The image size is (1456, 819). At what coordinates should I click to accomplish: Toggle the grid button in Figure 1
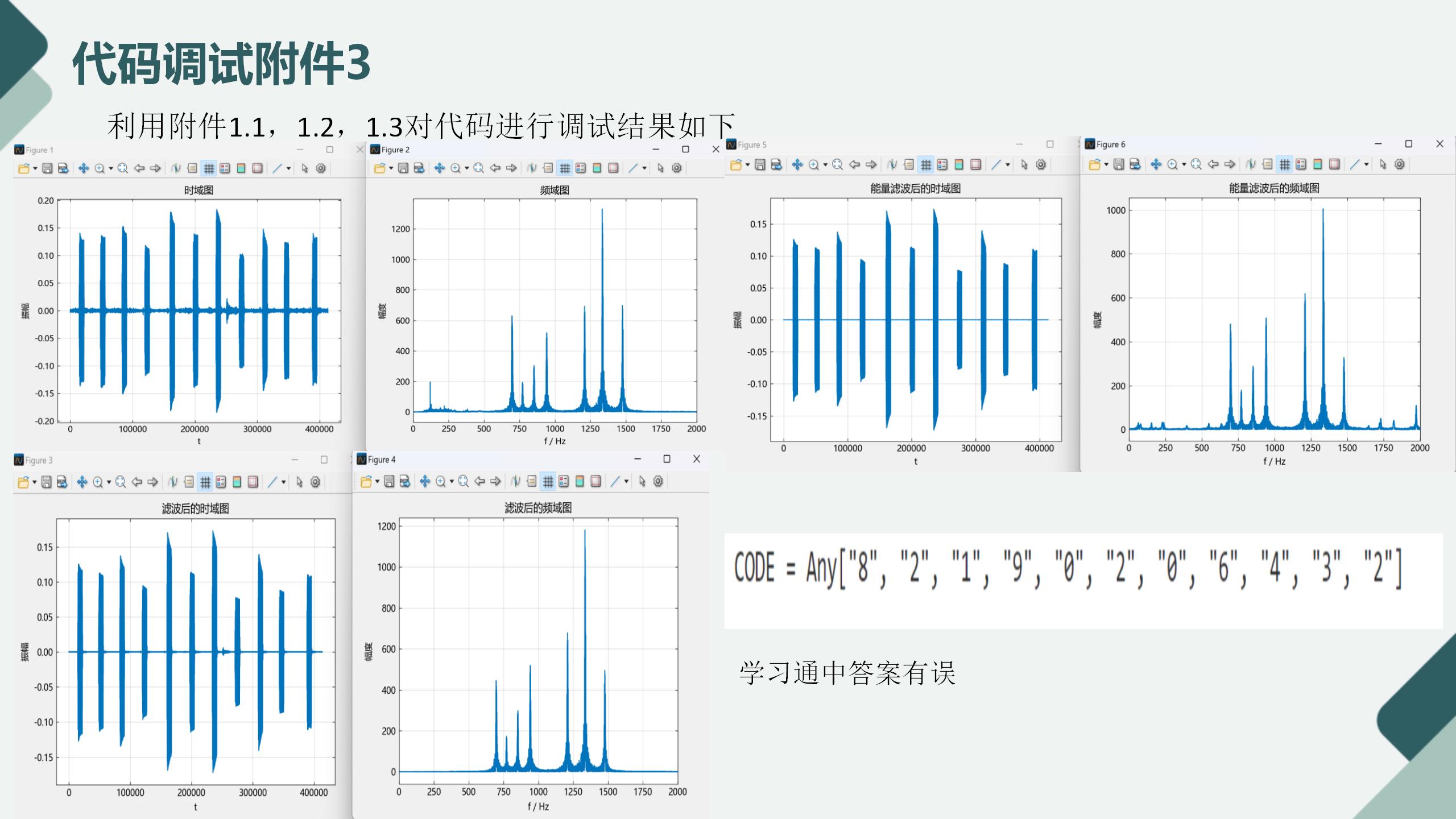tap(209, 168)
